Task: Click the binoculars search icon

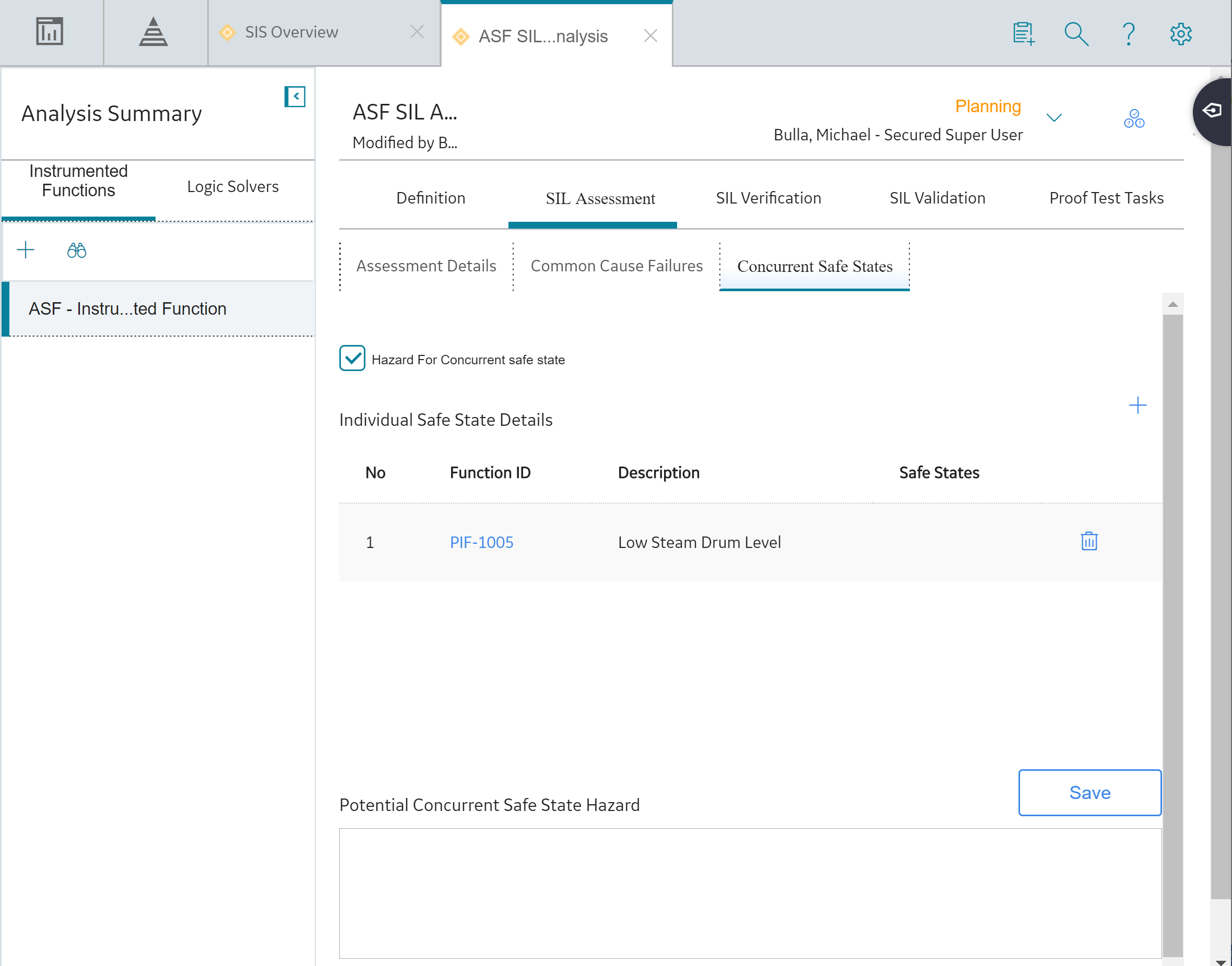Action: tap(76, 250)
